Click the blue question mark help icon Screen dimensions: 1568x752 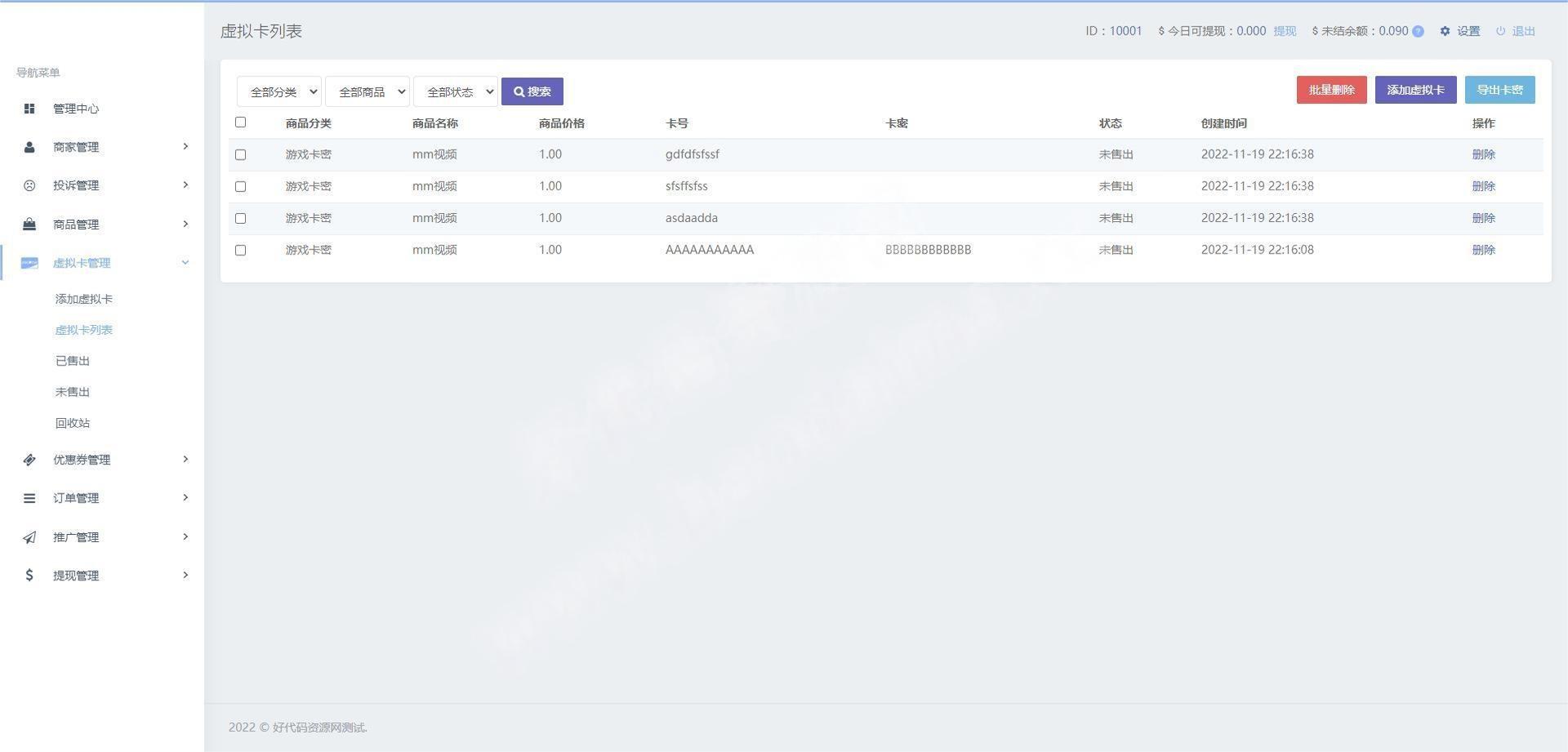pyautogui.click(x=1418, y=31)
